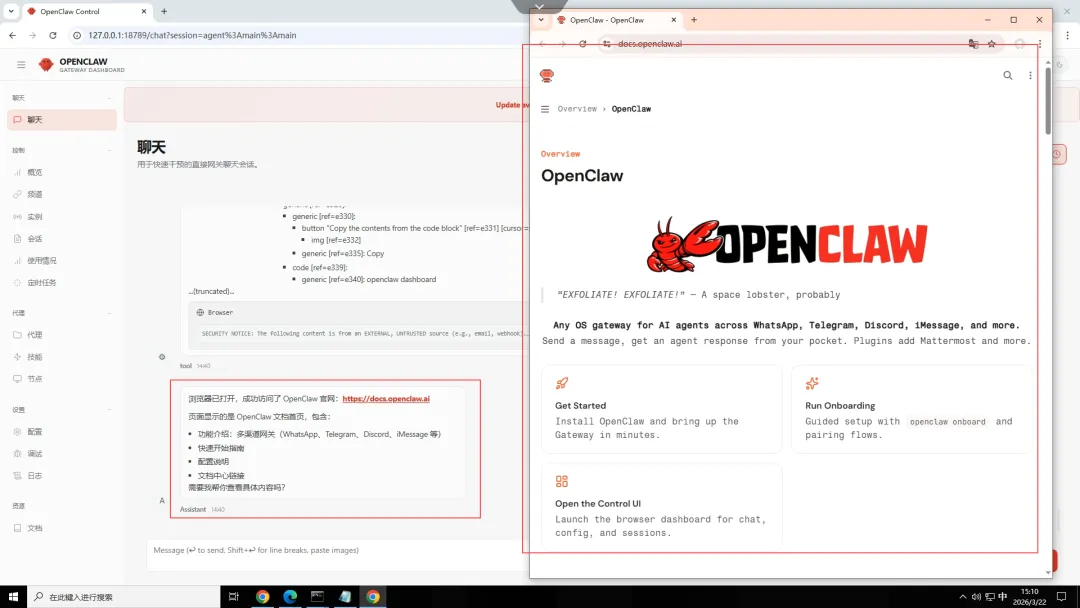Switch the 中 input method indicator
Viewport: 1080px width, 608px height.
click(1003, 597)
